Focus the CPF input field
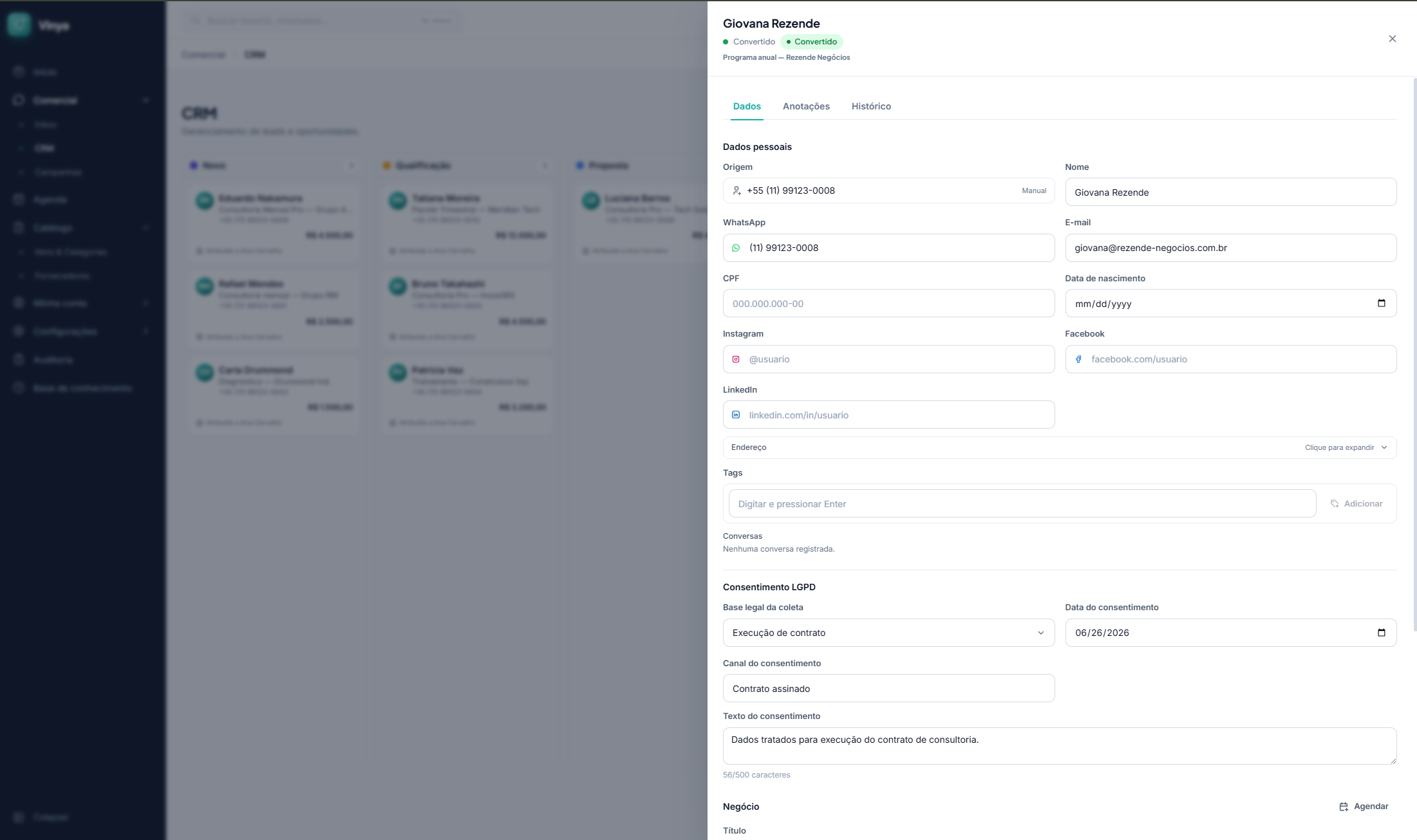Screen dimensions: 1417x840 point(888,303)
